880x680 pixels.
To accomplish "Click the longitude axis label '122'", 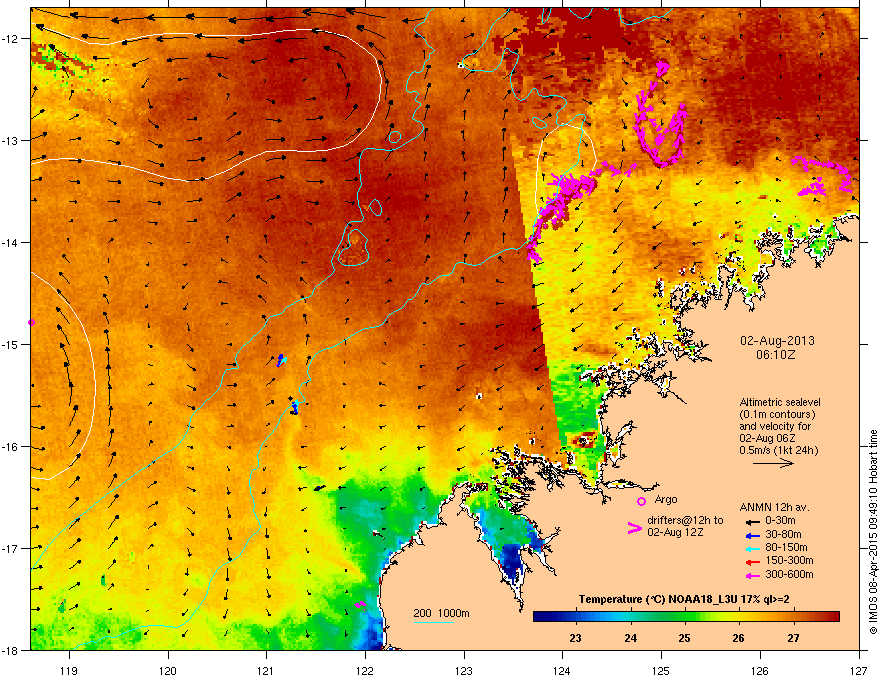I will [365, 671].
